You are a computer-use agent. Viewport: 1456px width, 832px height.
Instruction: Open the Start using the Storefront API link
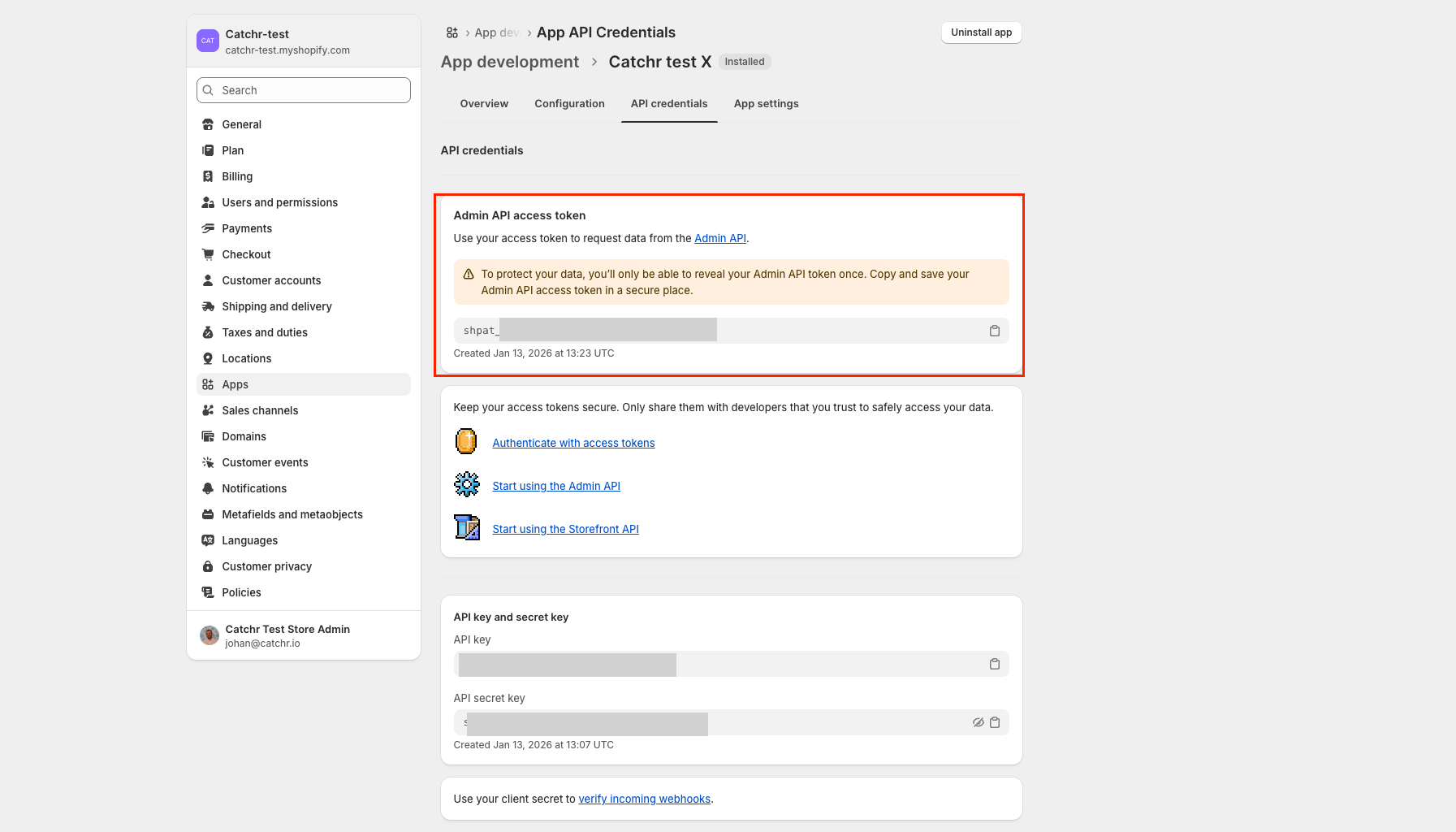pyautogui.click(x=565, y=529)
